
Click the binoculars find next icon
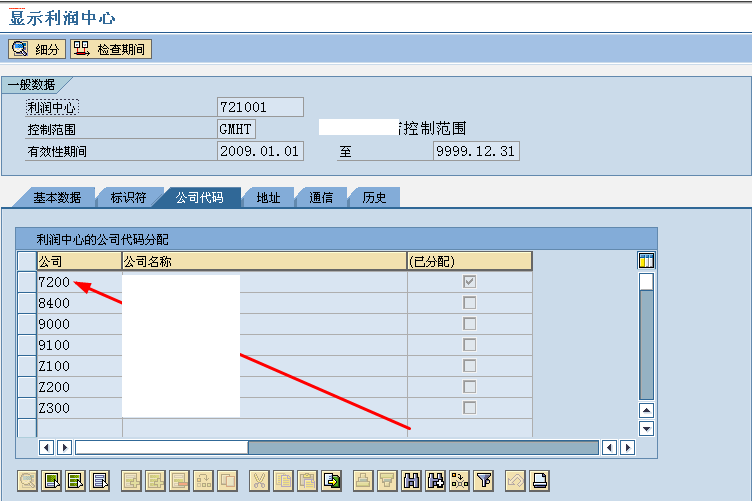point(435,480)
